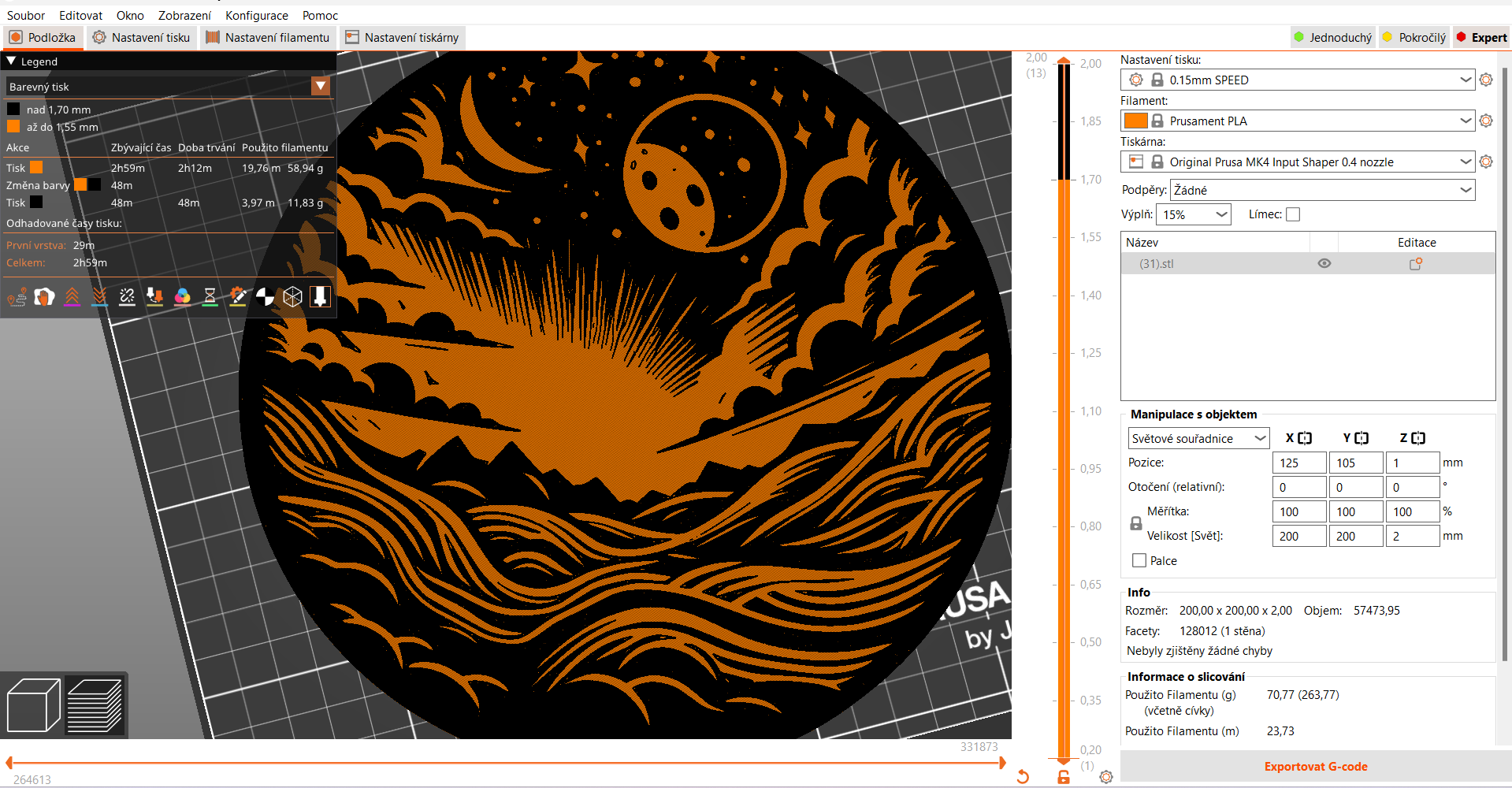Select Pokročilý mode
Image resolution: width=1512 pixels, height=788 pixels.
click(x=1414, y=37)
